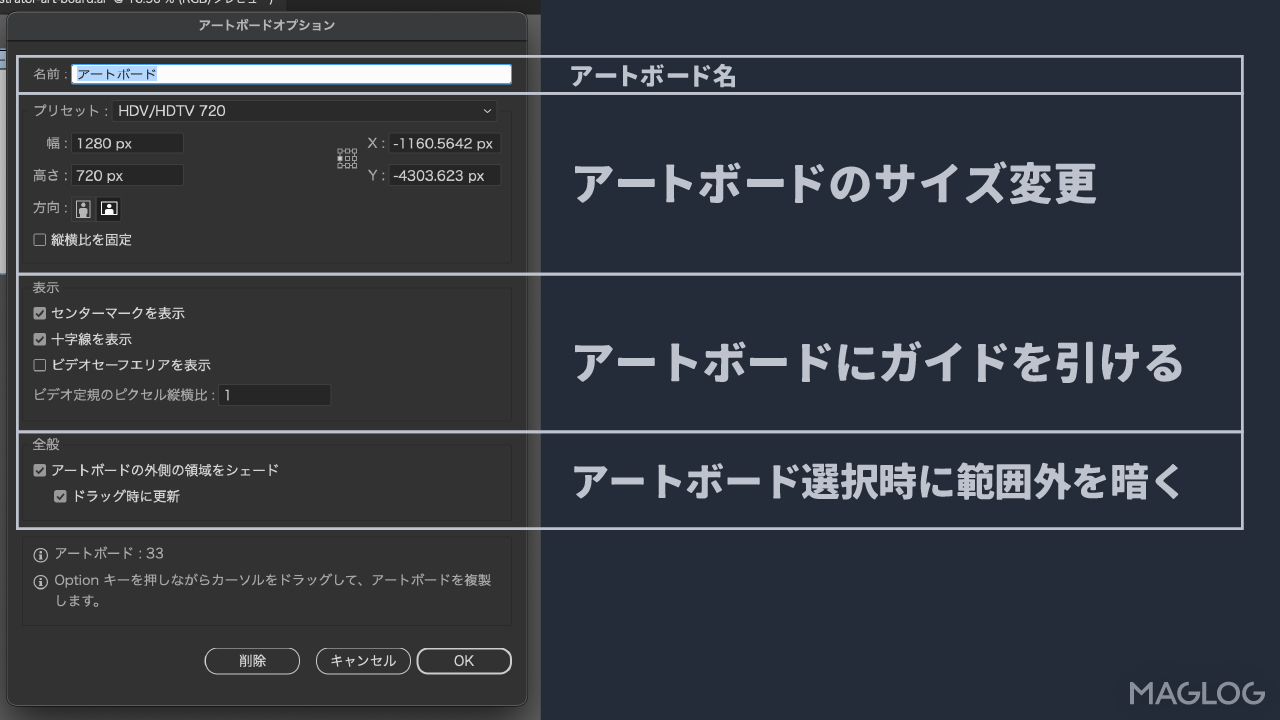Uncheck 十字線を表示
This screenshot has height=720, width=1280.
pos(39,339)
